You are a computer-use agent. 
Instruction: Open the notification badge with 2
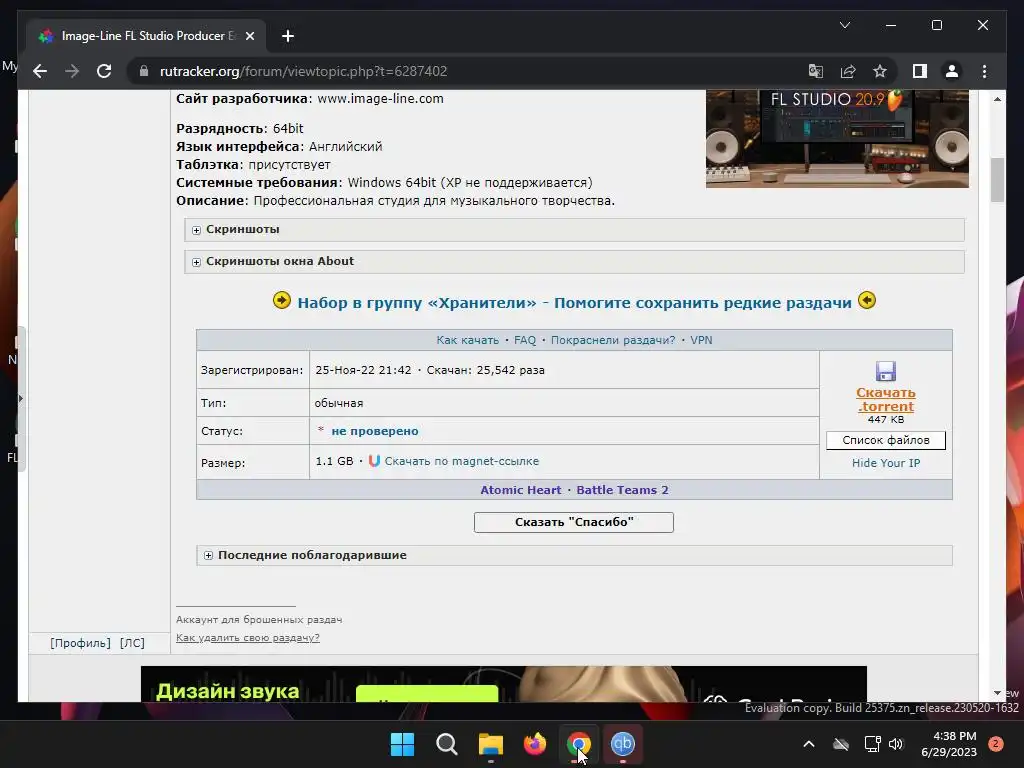click(x=996, y=744)
